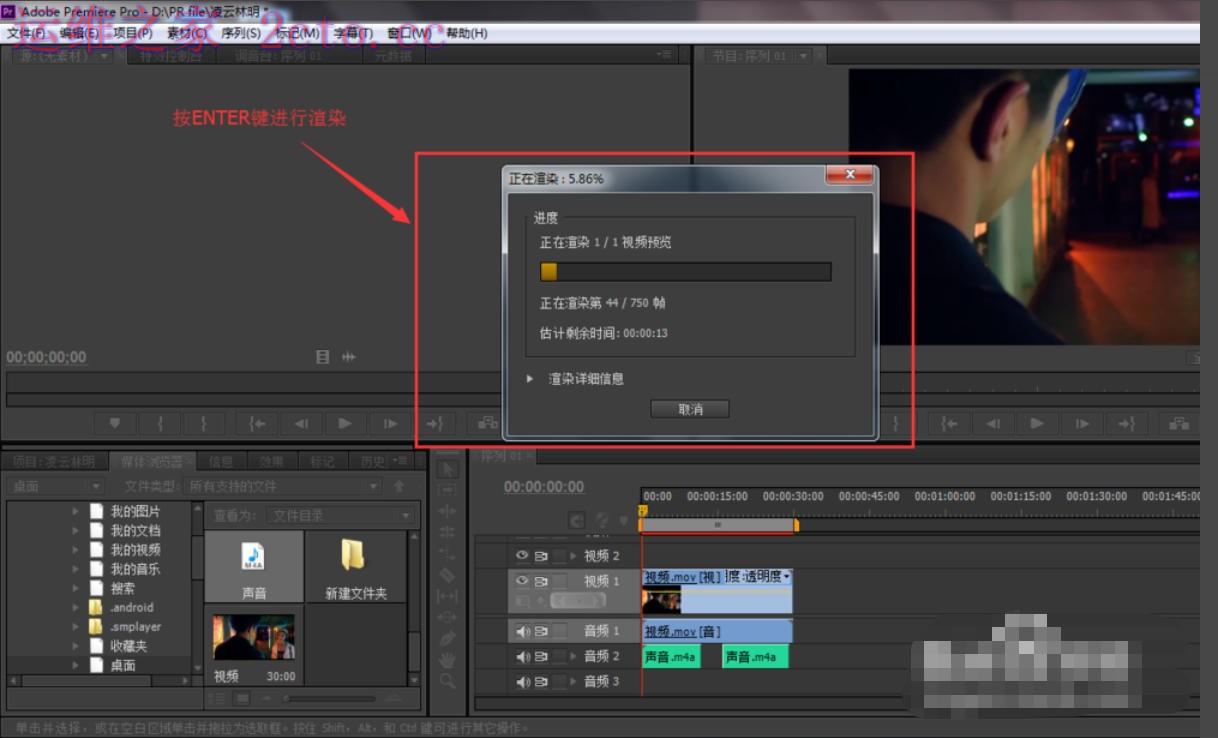Open the 帮助(H) menu
Screen dimensions: 1218x738
click(x=467, y=33)
